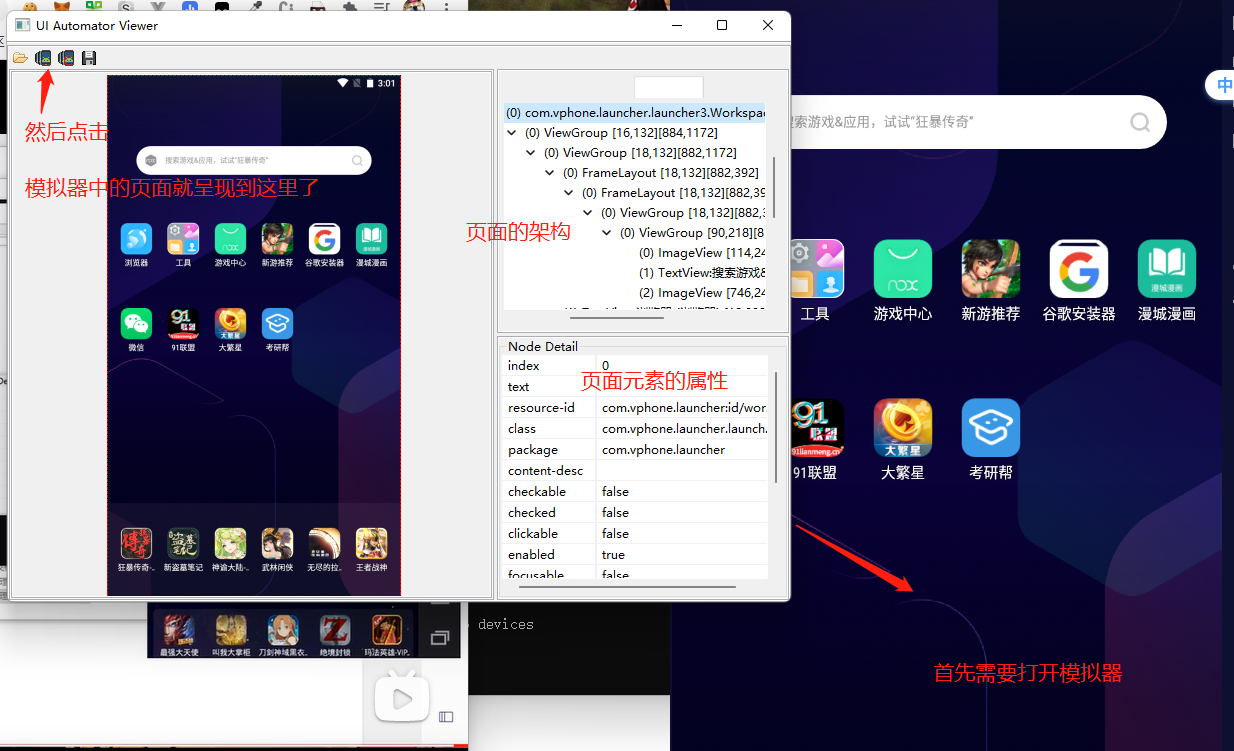Click Node Detail horizontal scrollbar

629,587
